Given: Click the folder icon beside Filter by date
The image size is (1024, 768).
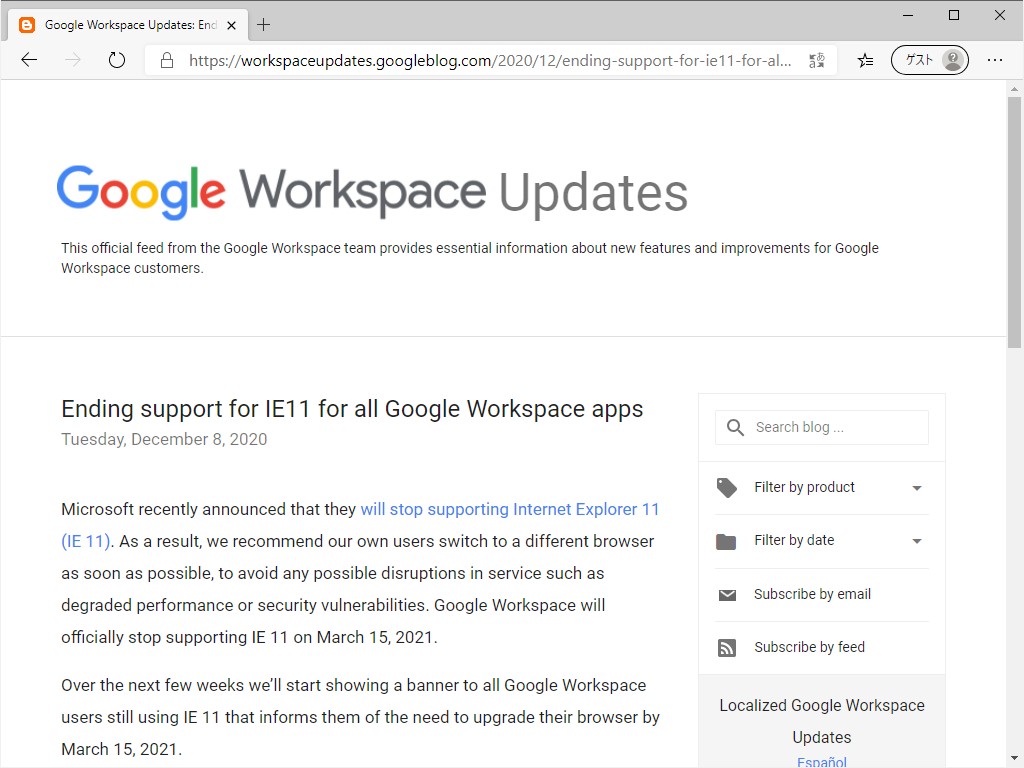Looking at the screenshot, I should 726,540.
